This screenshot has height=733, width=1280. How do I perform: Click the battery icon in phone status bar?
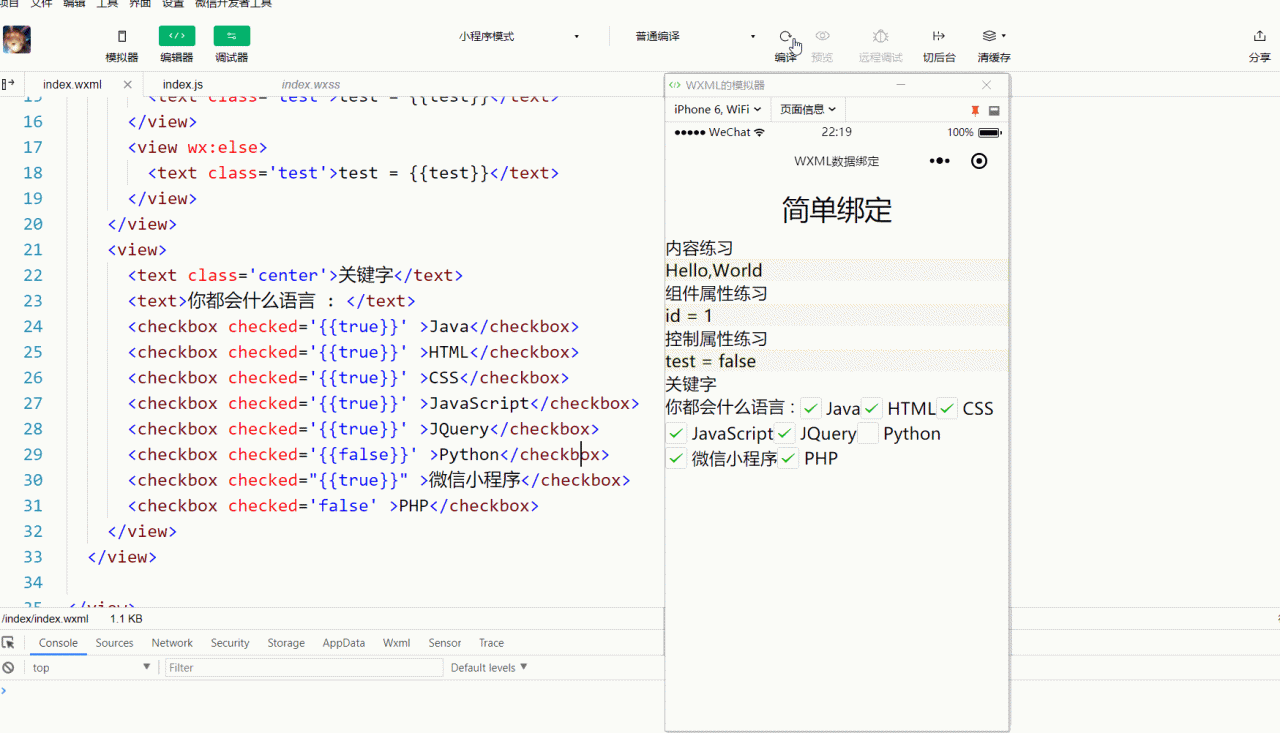[x=990, y=132]
